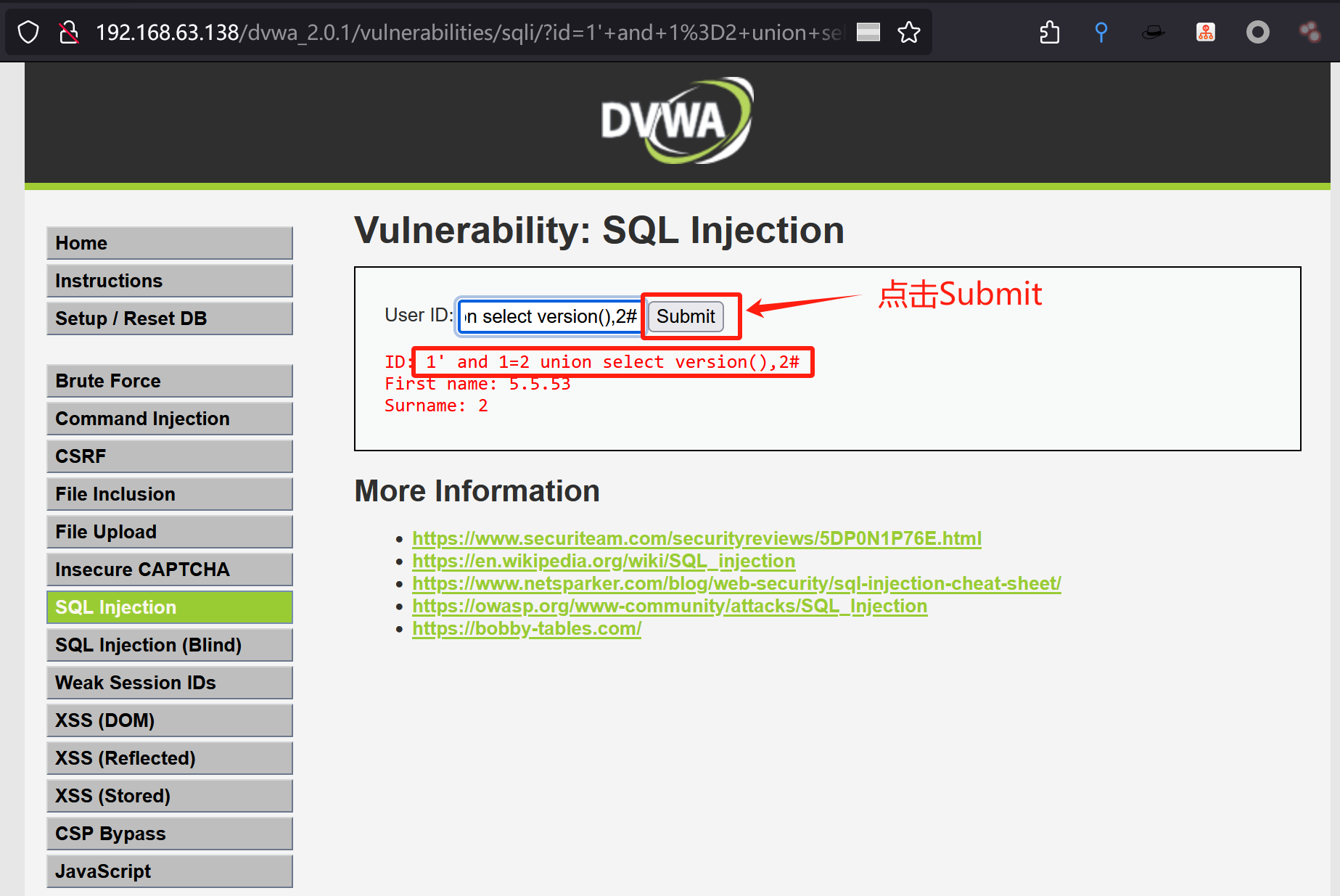Click the DVWA logo

(677, 120)
